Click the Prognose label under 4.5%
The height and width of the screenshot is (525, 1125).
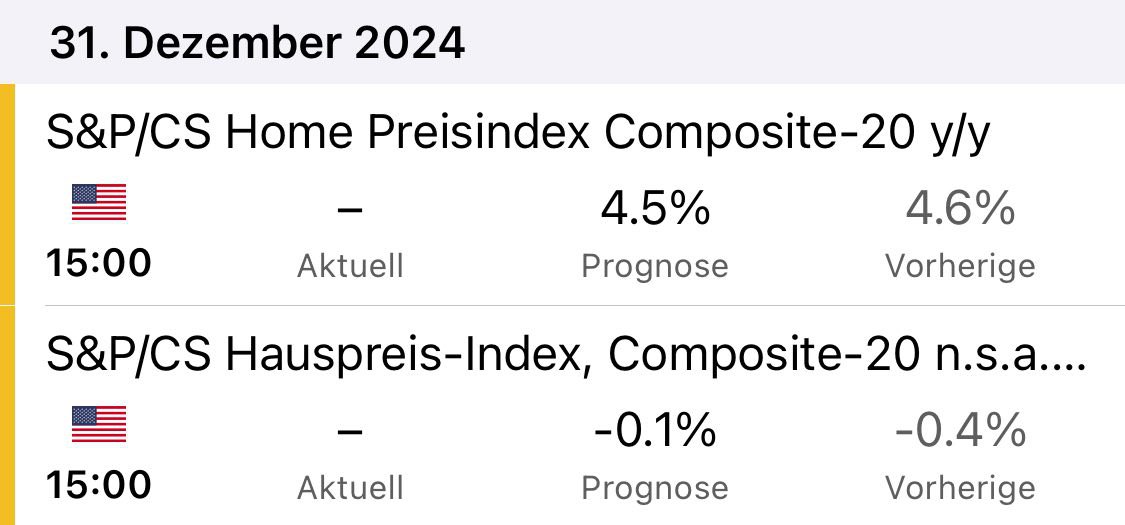pos(655,266)
